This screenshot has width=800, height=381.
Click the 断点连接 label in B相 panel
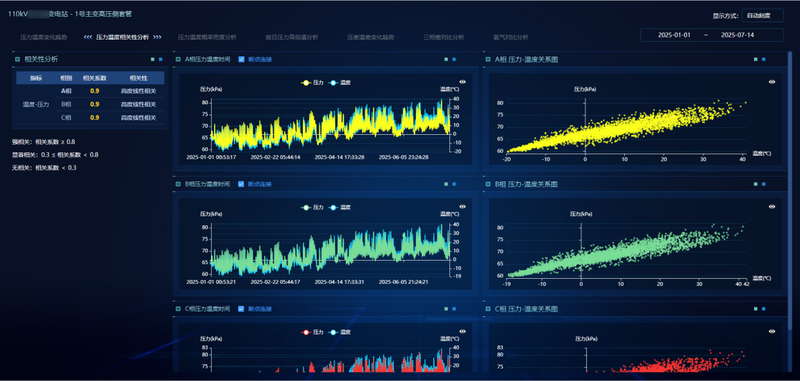260,184
